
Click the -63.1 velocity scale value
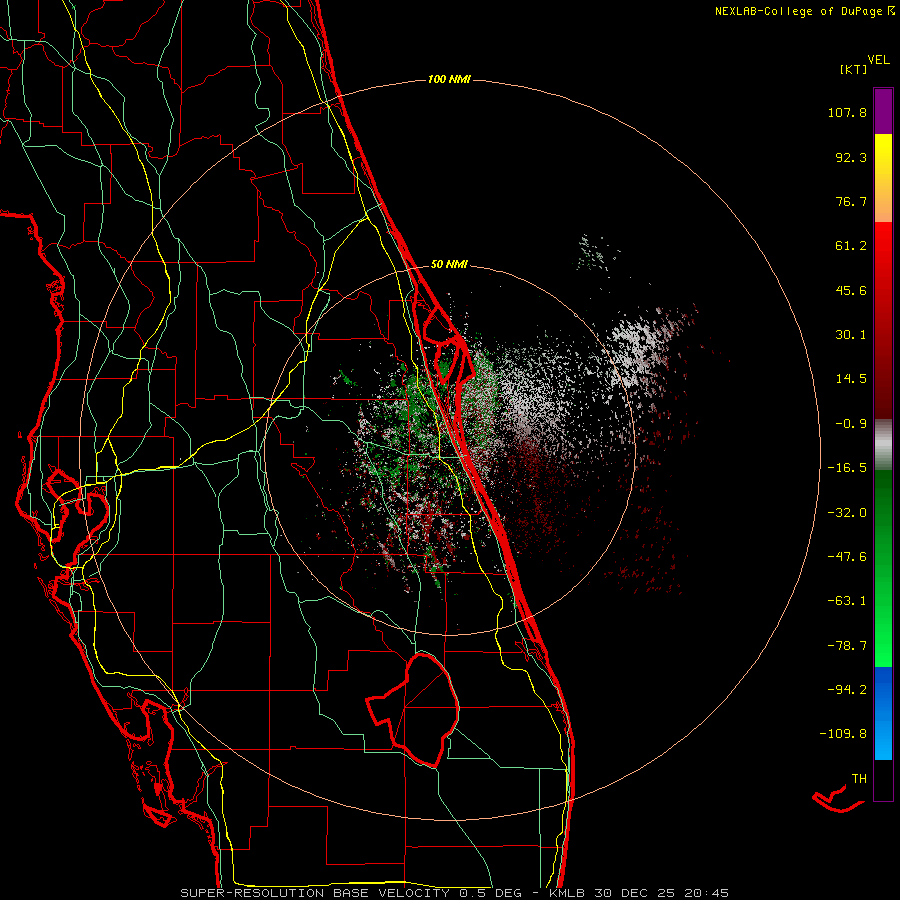coord(847,601)
